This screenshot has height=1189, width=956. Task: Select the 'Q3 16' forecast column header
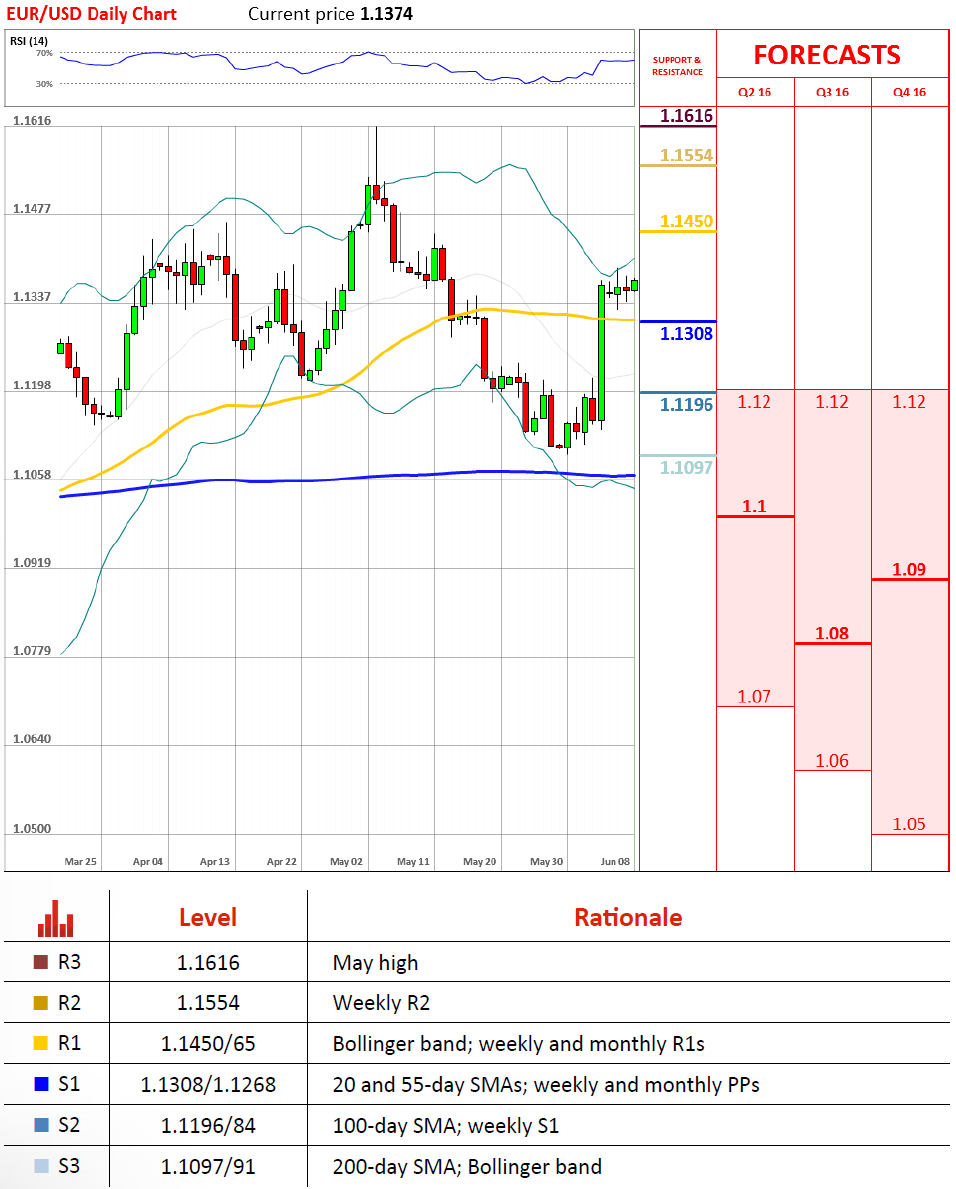coord(832,93)
